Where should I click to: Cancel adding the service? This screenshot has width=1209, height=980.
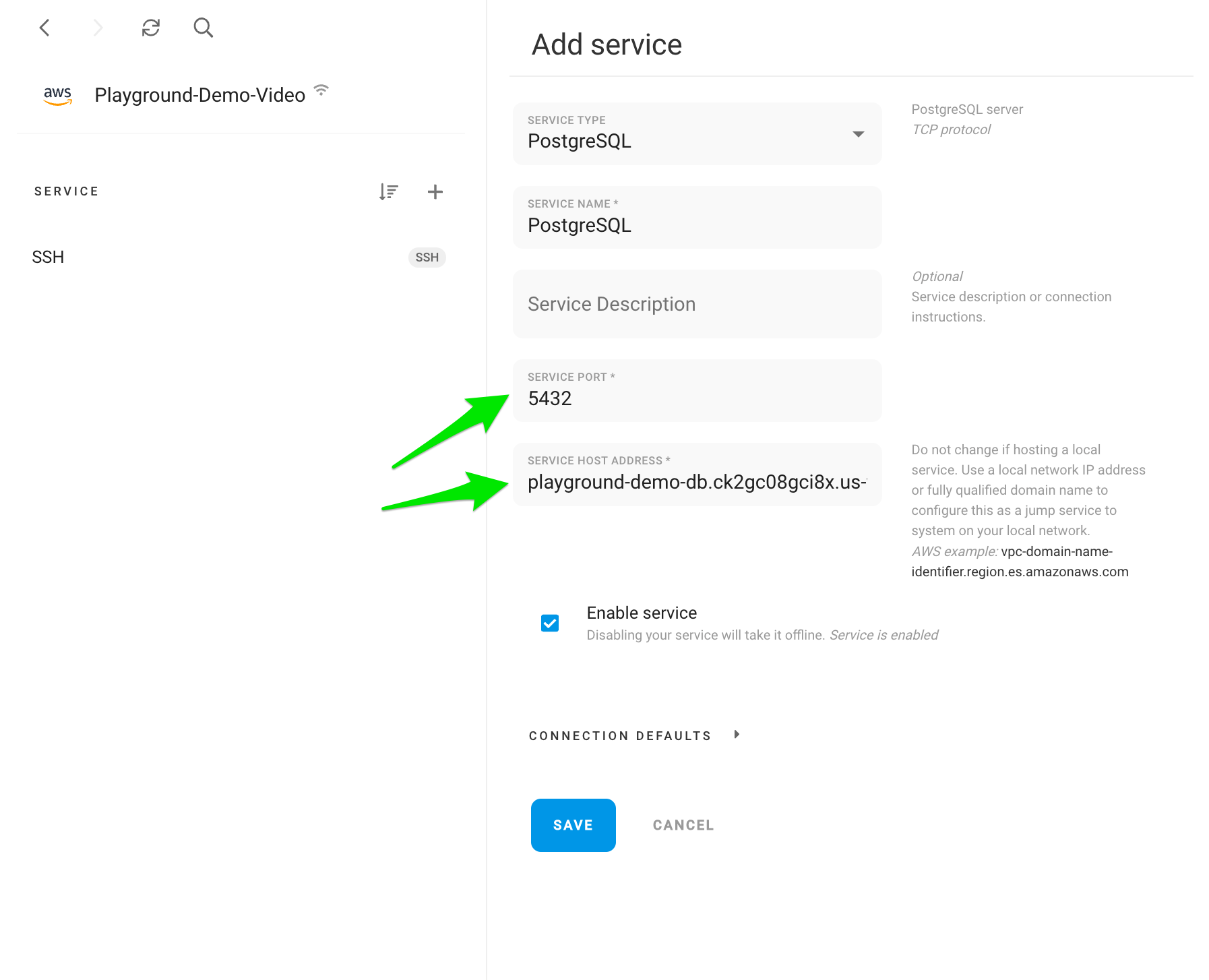tap(683, 825)
